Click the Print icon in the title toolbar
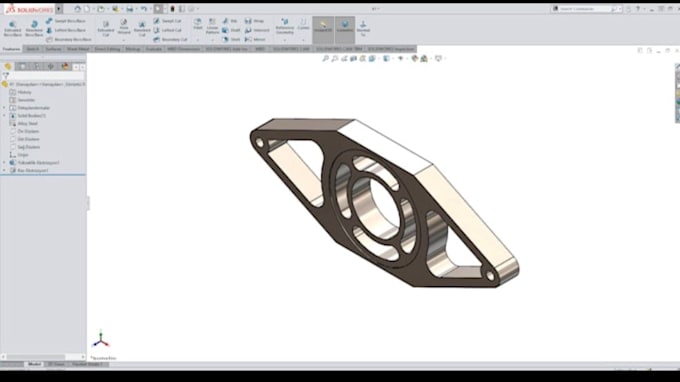Viewport: 680px width, 382px height. (129, 9)
